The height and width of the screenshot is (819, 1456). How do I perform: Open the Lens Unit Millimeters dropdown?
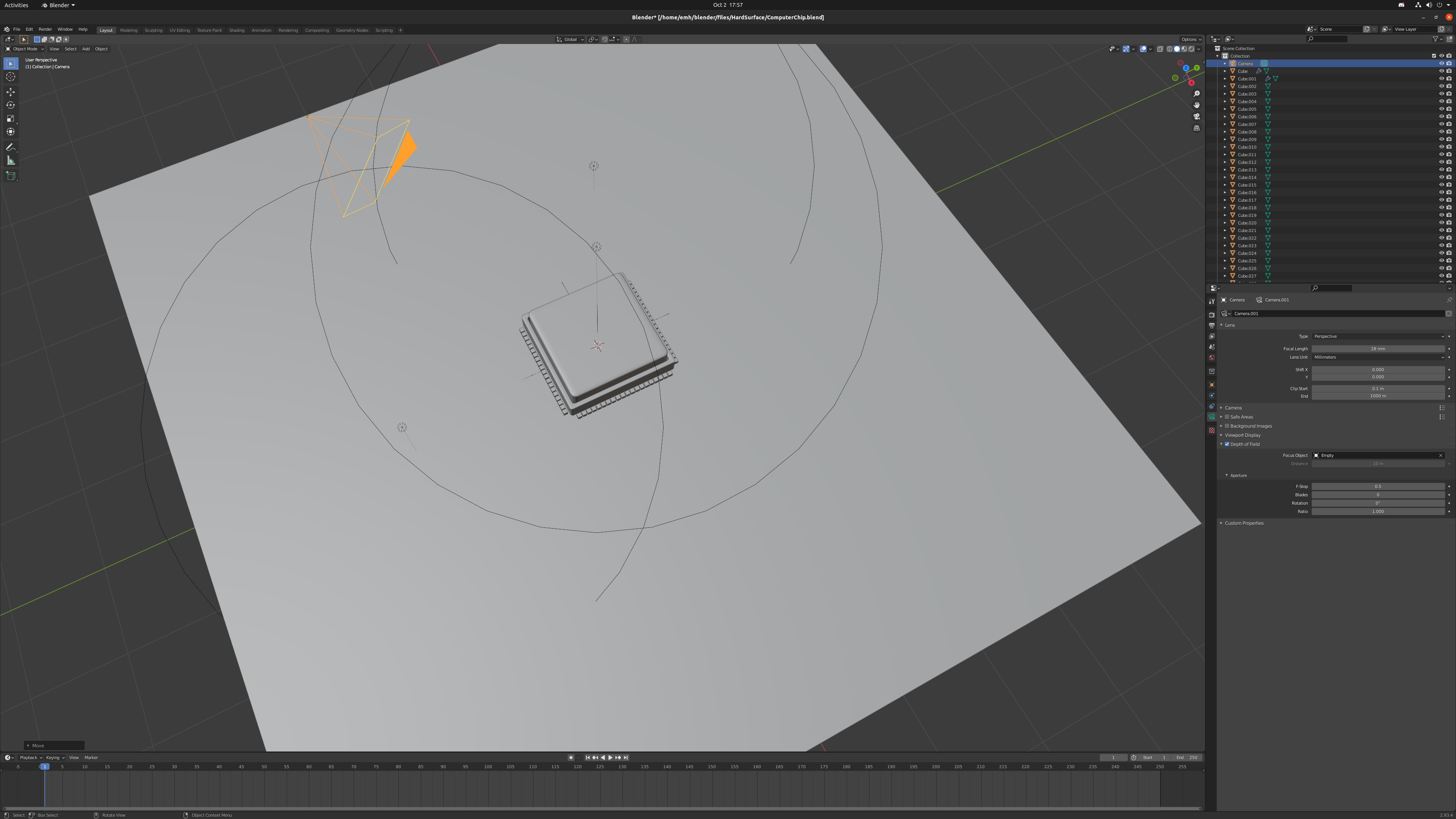[x=1378, y=357]
